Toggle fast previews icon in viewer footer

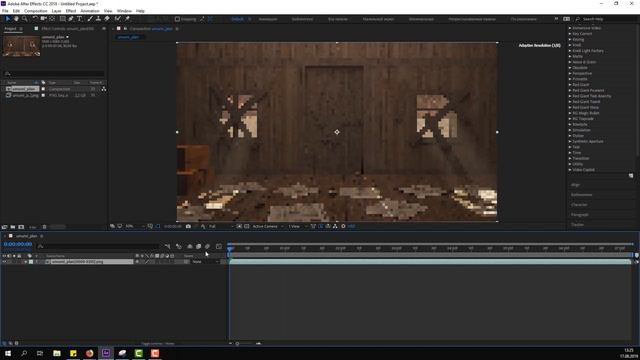(320, 226)
